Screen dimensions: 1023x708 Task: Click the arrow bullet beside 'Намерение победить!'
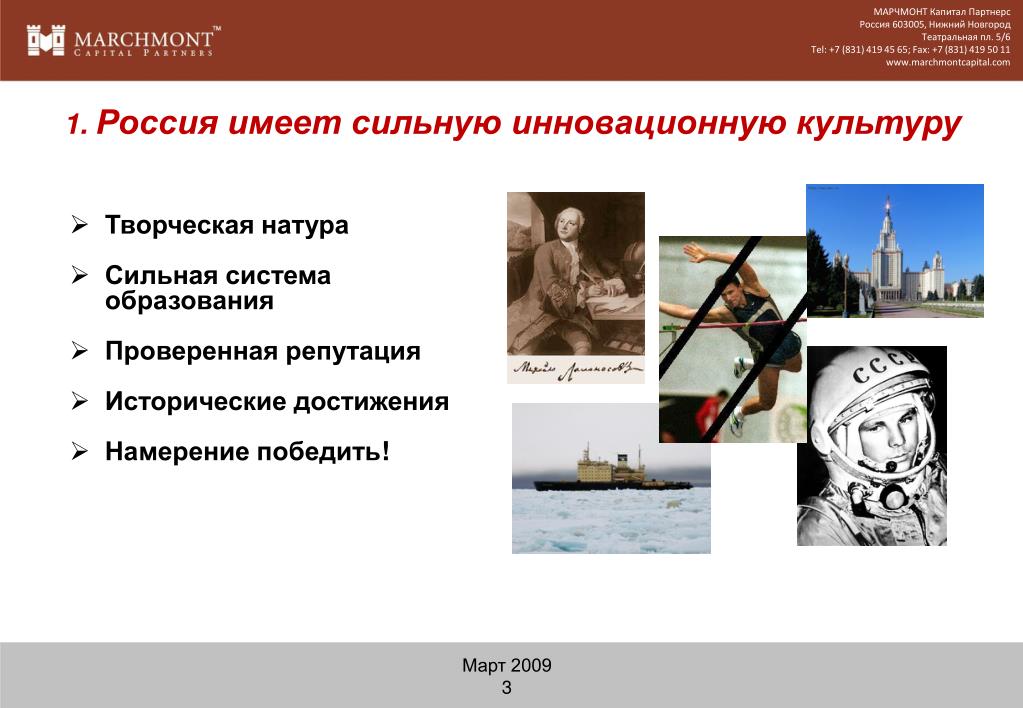80,452
